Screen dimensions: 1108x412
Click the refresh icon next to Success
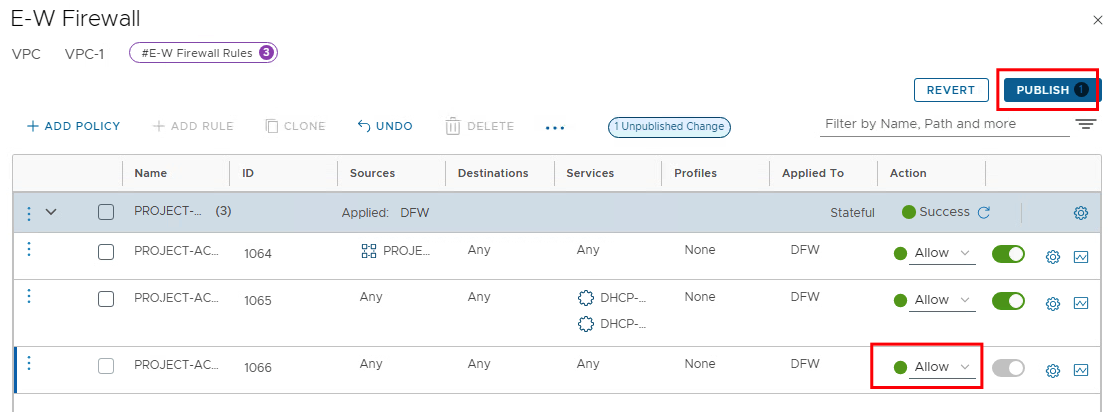click(x=983, y=212)
